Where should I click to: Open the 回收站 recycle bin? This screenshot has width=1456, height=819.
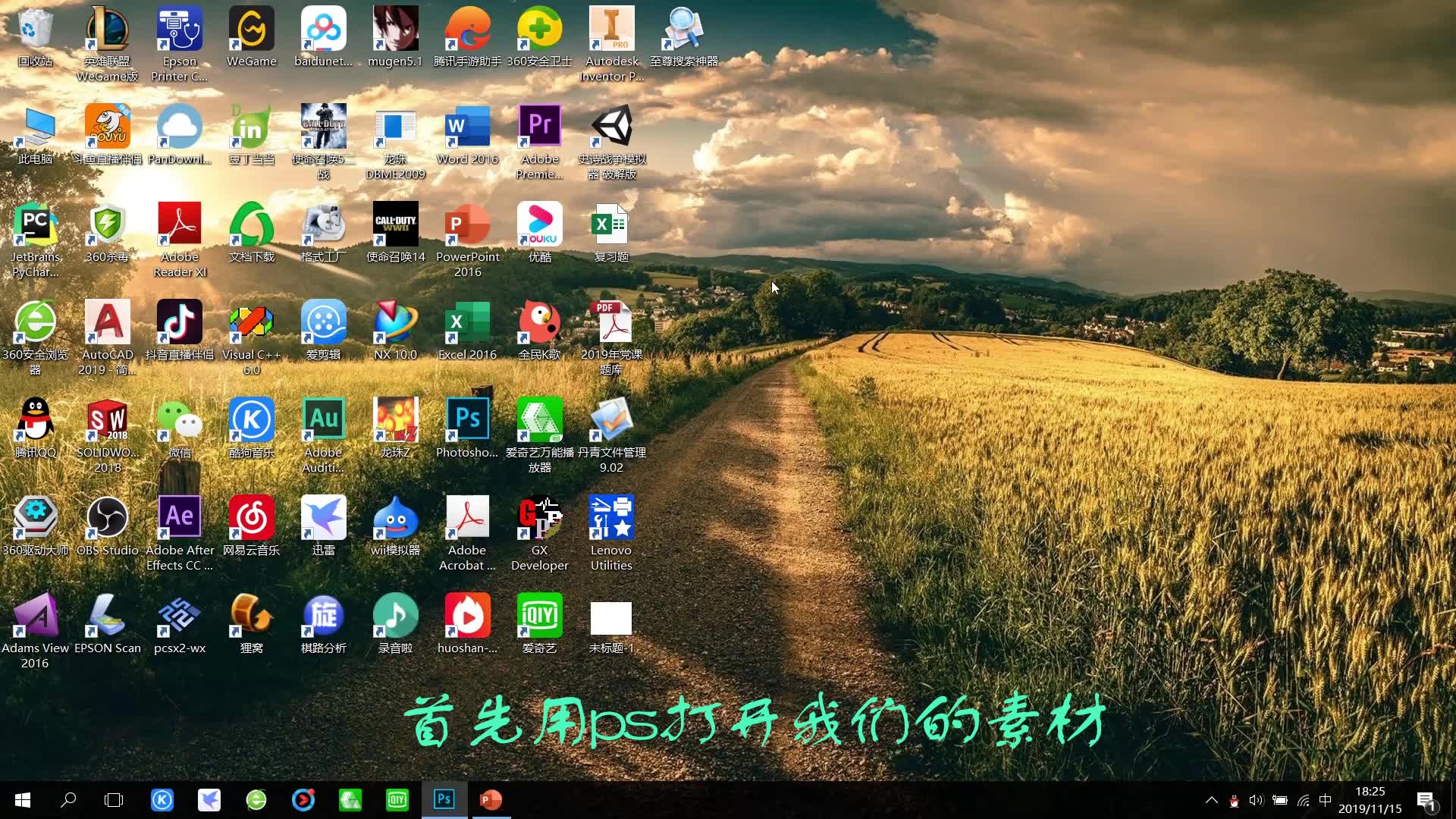(35, 37)
